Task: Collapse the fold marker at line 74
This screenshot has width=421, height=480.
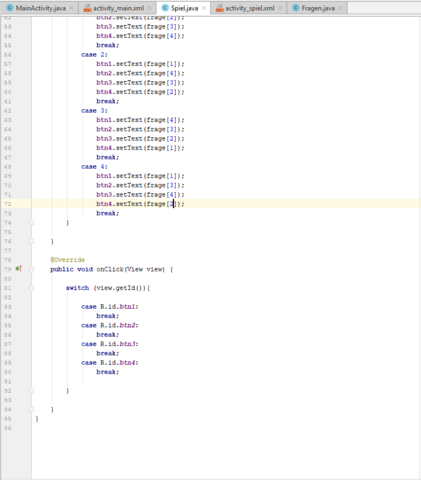Action: click(x=31, y=222)
